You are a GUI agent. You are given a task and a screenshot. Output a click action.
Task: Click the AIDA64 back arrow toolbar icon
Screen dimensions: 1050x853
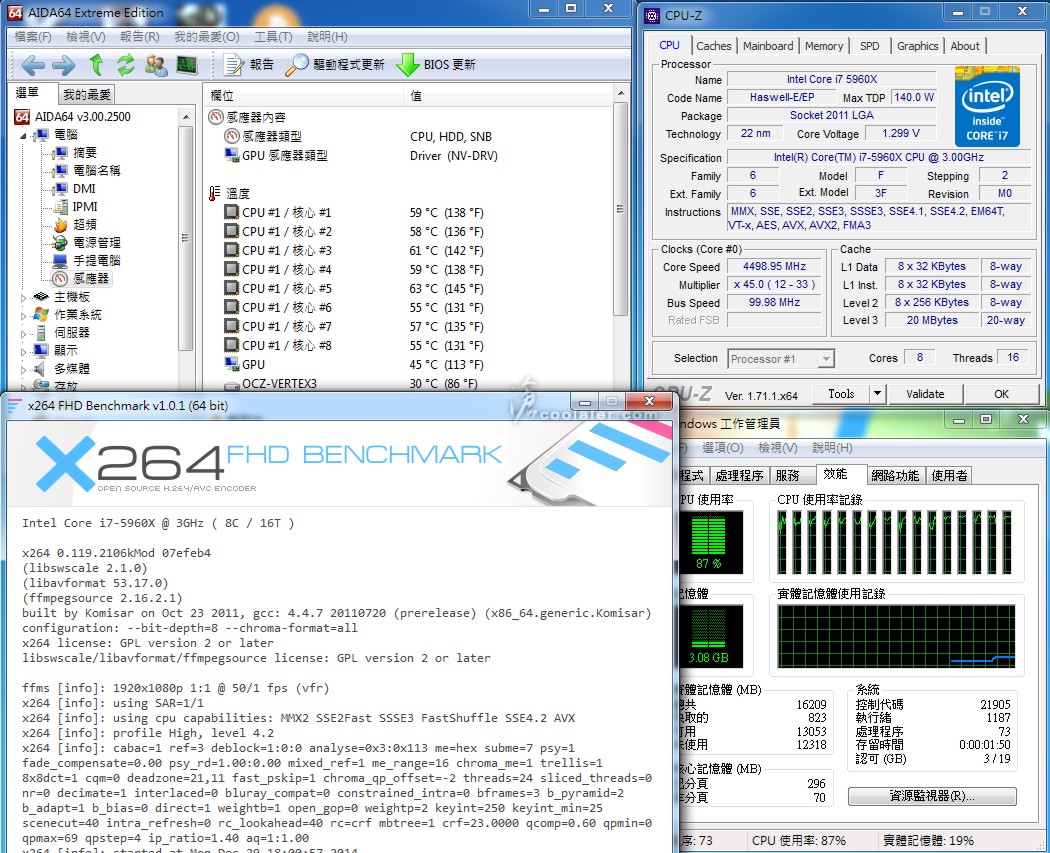33,65
